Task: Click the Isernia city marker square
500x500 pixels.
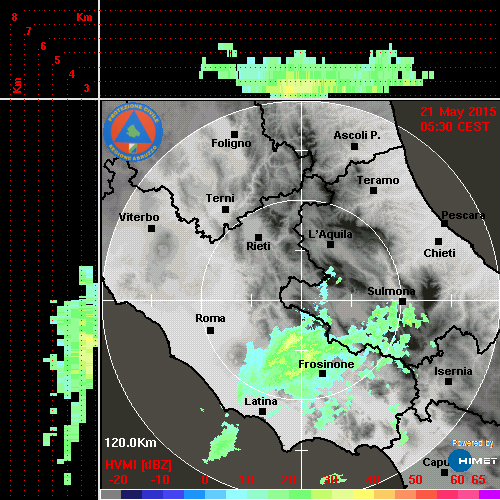Action: tap(449, 381)
